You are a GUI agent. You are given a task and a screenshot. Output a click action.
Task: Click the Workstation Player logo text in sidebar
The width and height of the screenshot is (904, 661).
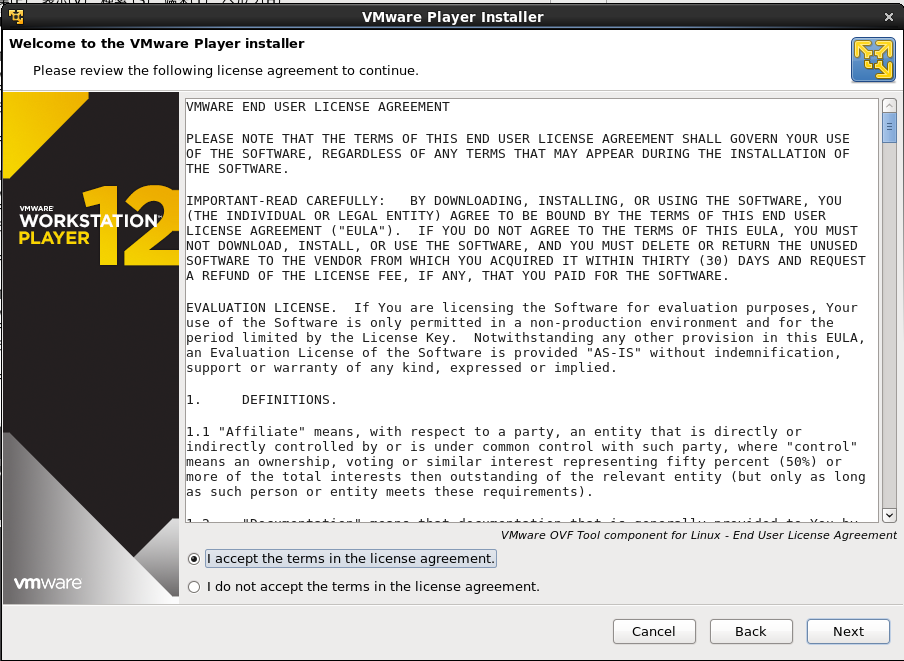click(88, 227)
